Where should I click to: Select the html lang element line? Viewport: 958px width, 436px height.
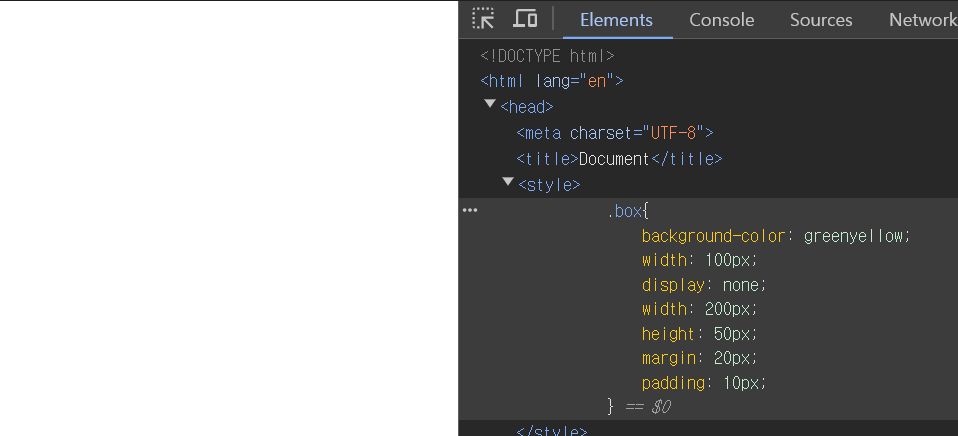551,81
